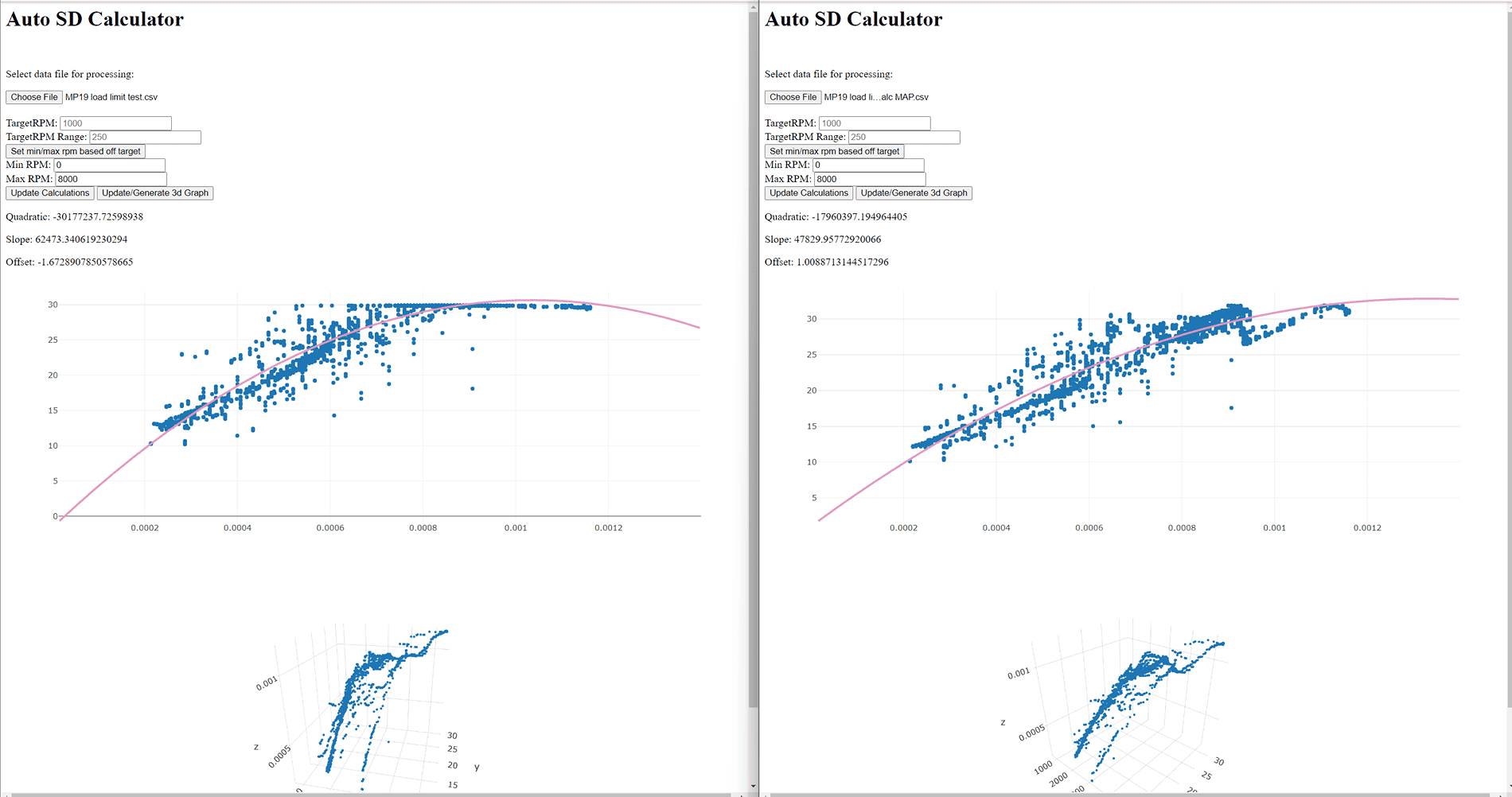This screenshot has width=1512, height=797.
Task: Focus the TargetRPM field in right pane
Action: (875, 123)
